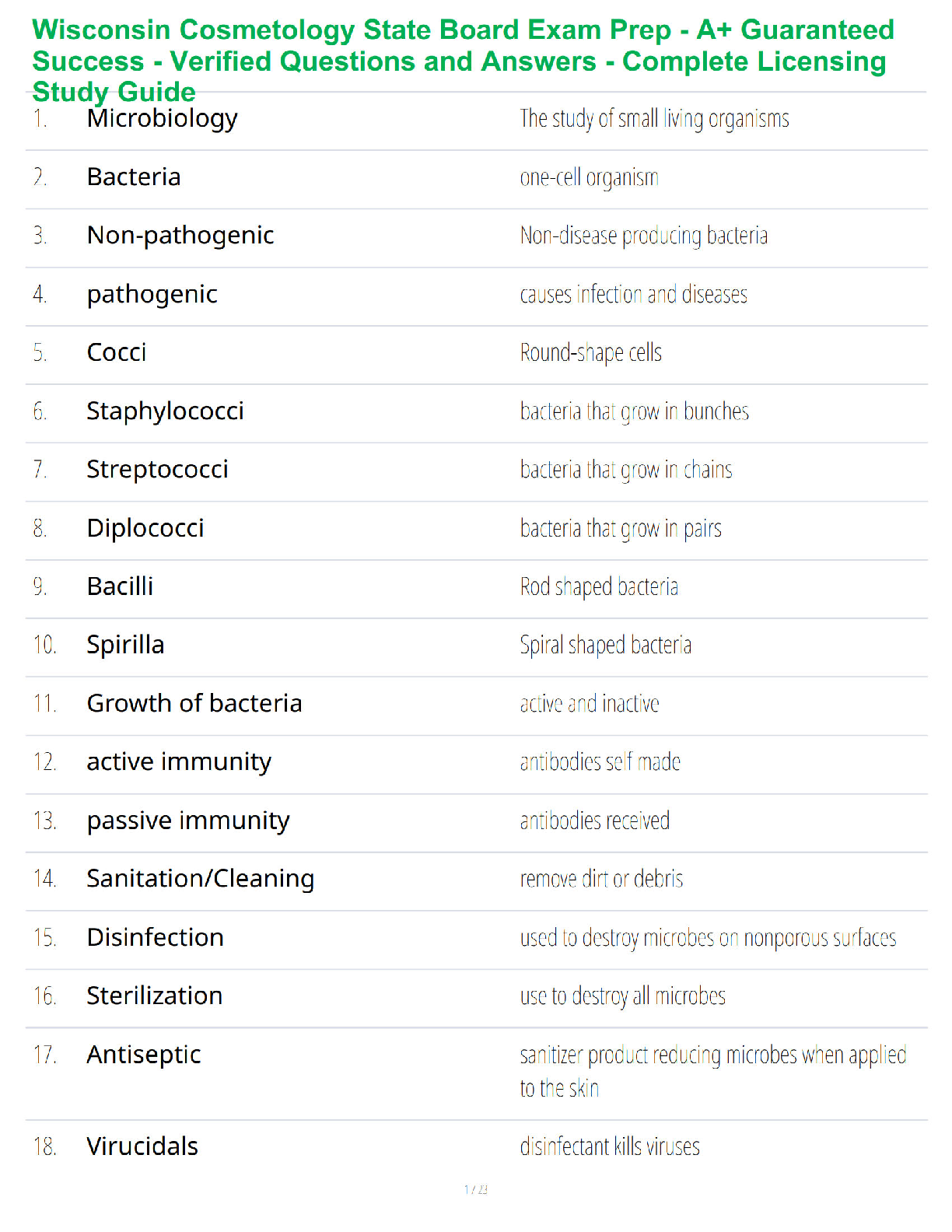Click the page number "1 / 23" footer

point(476,1189)
